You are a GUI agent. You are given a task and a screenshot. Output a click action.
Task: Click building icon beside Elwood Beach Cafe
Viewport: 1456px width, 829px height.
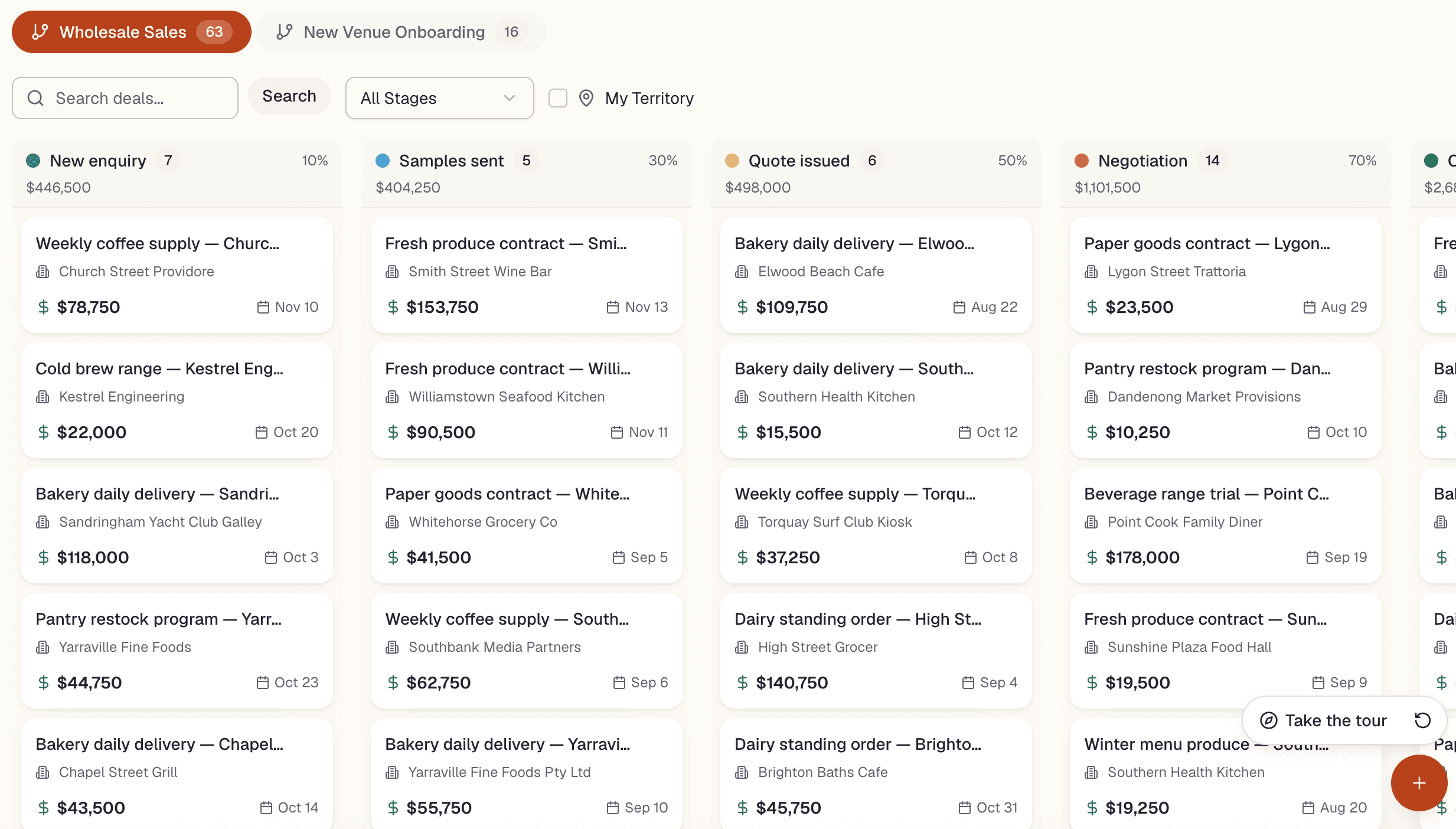(742, 272)
